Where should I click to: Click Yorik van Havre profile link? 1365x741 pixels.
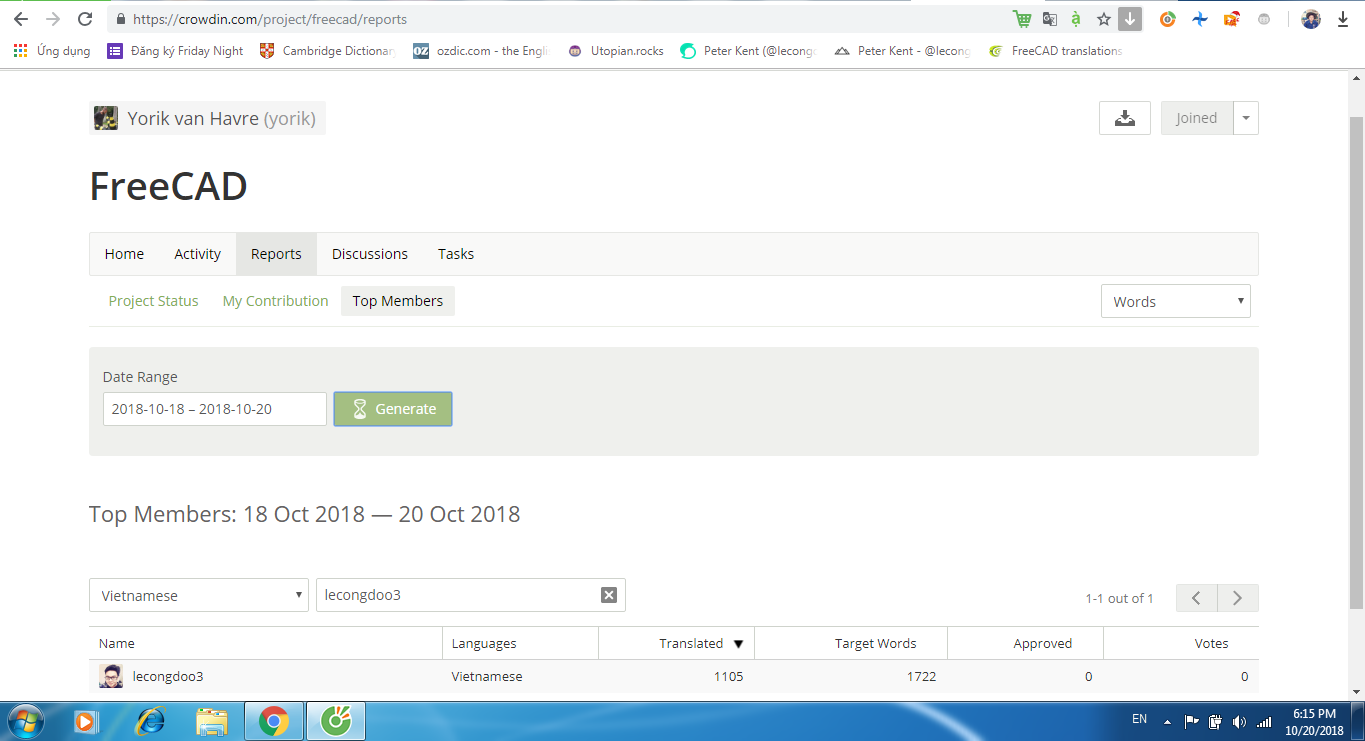pyautogui.click(x=222, y=119)
